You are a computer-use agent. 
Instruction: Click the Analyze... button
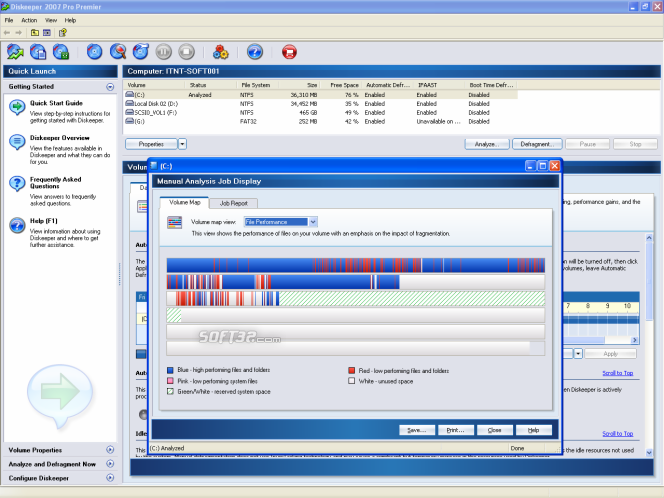487,144
